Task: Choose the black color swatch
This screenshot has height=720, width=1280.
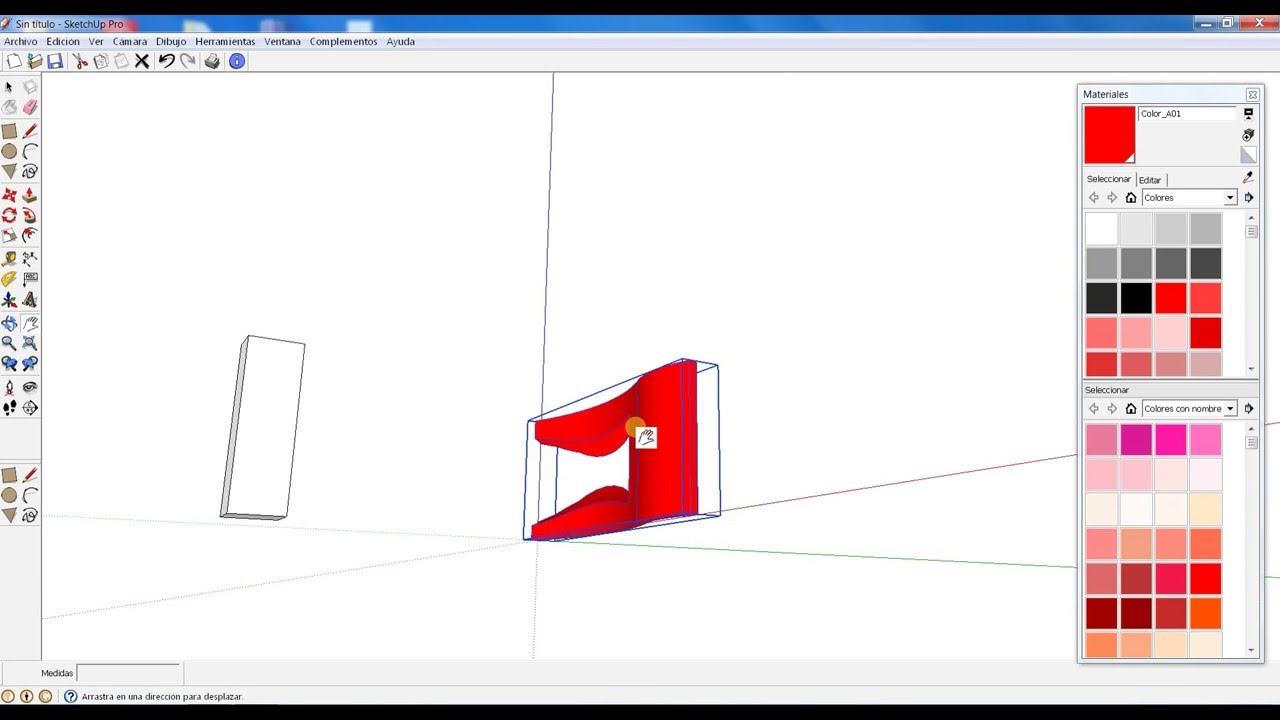Action: [1136, 298]
